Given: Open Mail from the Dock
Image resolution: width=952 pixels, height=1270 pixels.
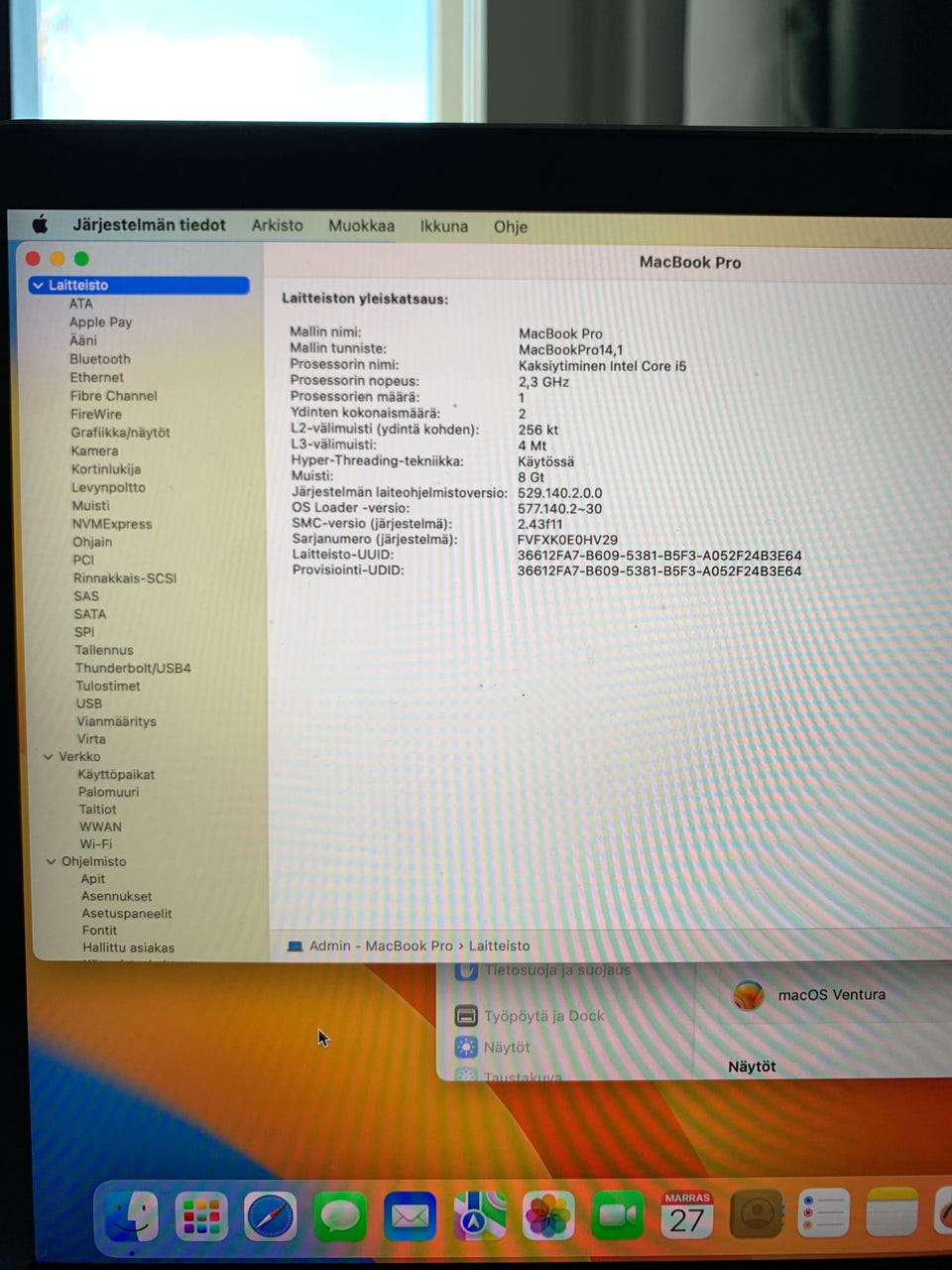Looking at the screenshot, I should tap(410, 1217).
